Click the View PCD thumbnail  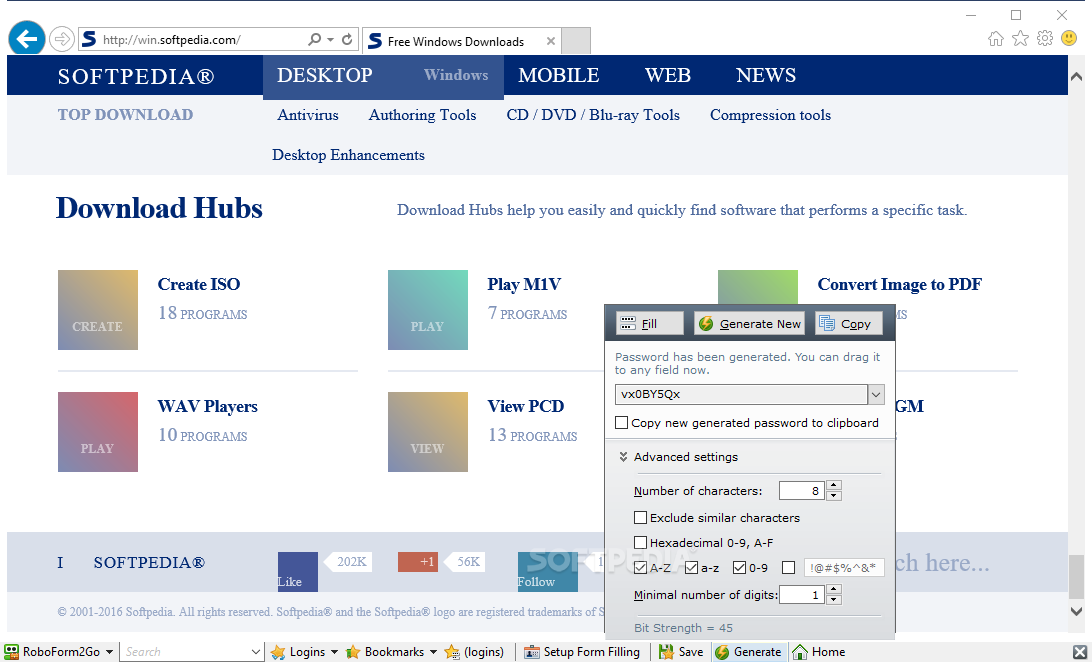click(428, 432)
